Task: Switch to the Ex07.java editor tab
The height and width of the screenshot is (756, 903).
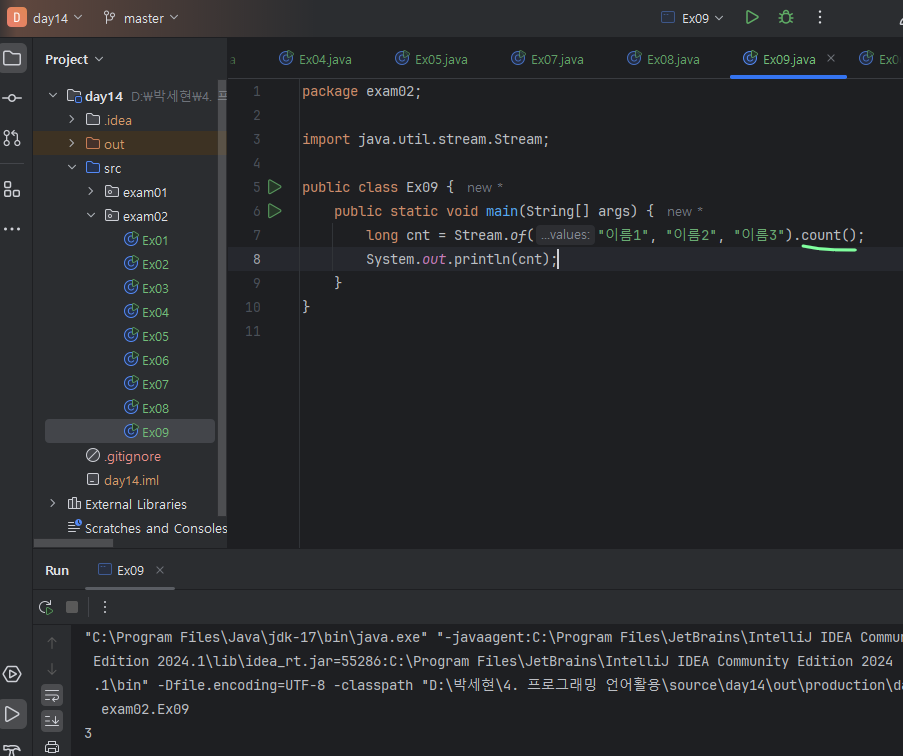Action: (x=547, y=59)
